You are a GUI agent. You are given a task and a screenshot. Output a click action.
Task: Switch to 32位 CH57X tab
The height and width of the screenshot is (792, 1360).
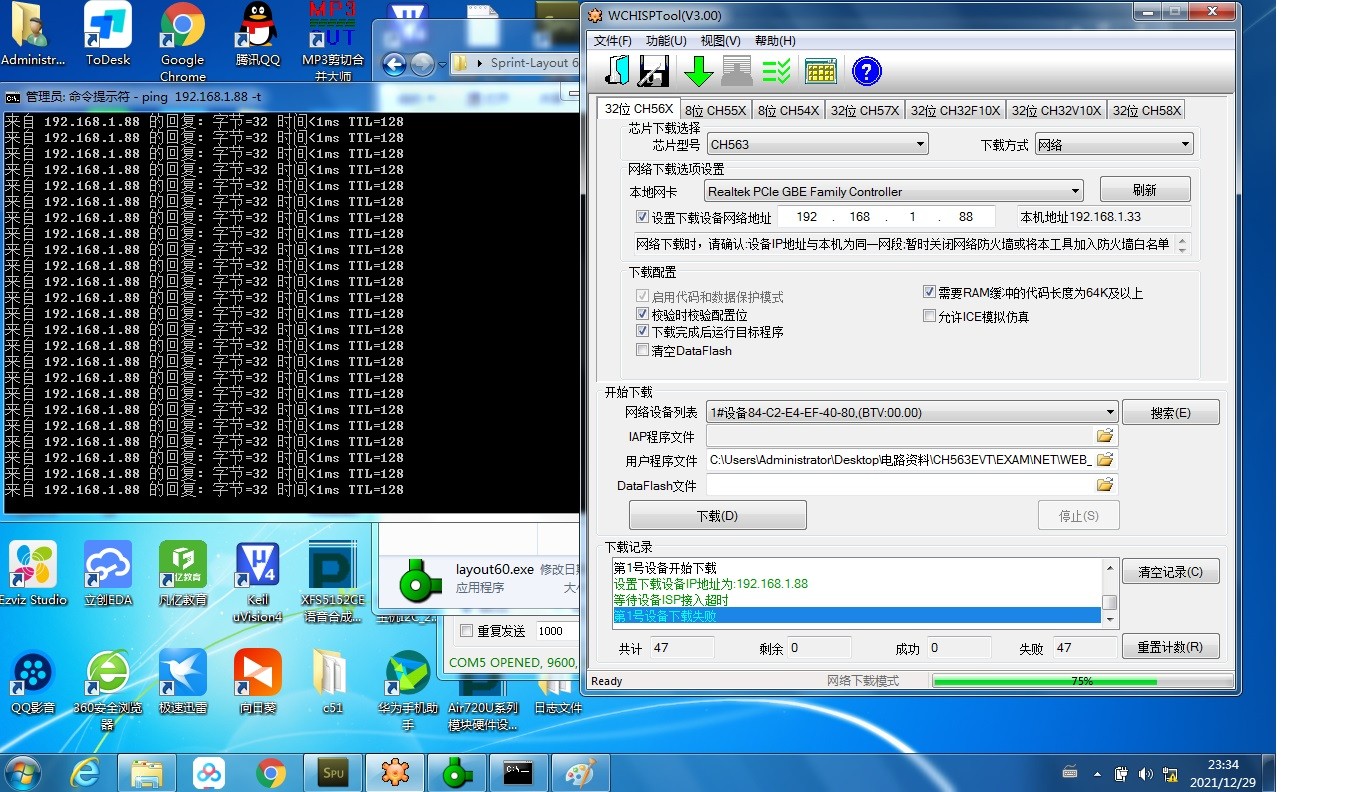coord(865,110)
